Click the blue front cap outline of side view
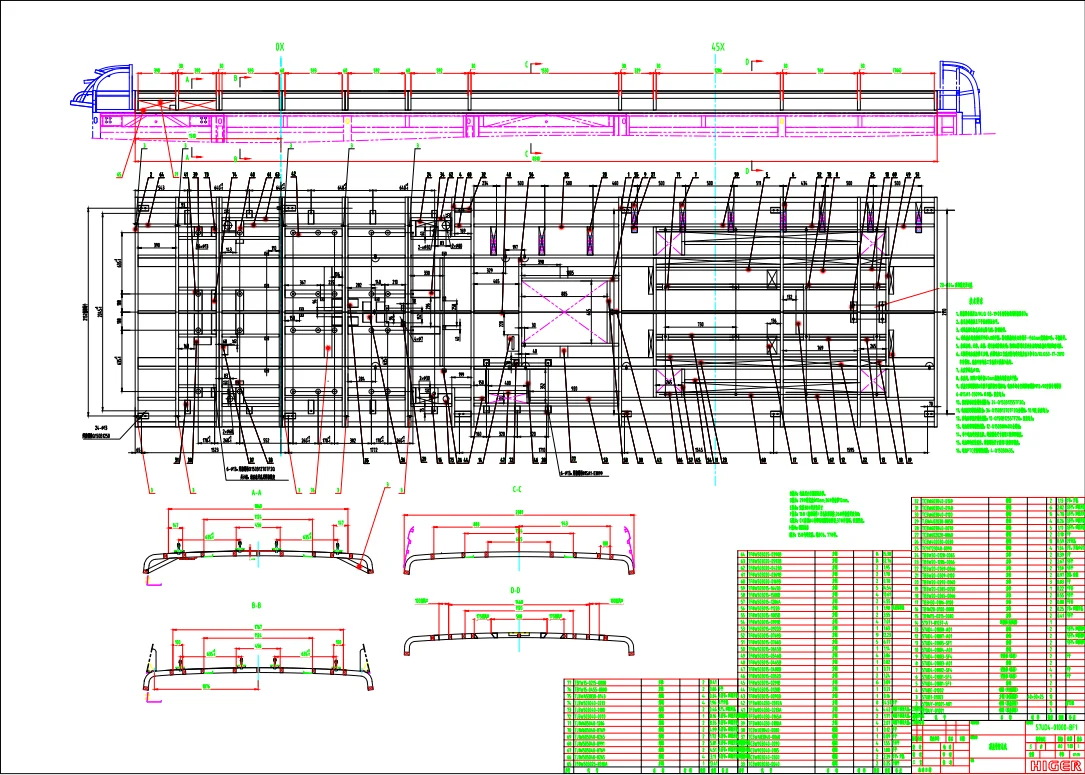Image resolution: width=1085 pixels, height=775 pixels. point(101,88)
